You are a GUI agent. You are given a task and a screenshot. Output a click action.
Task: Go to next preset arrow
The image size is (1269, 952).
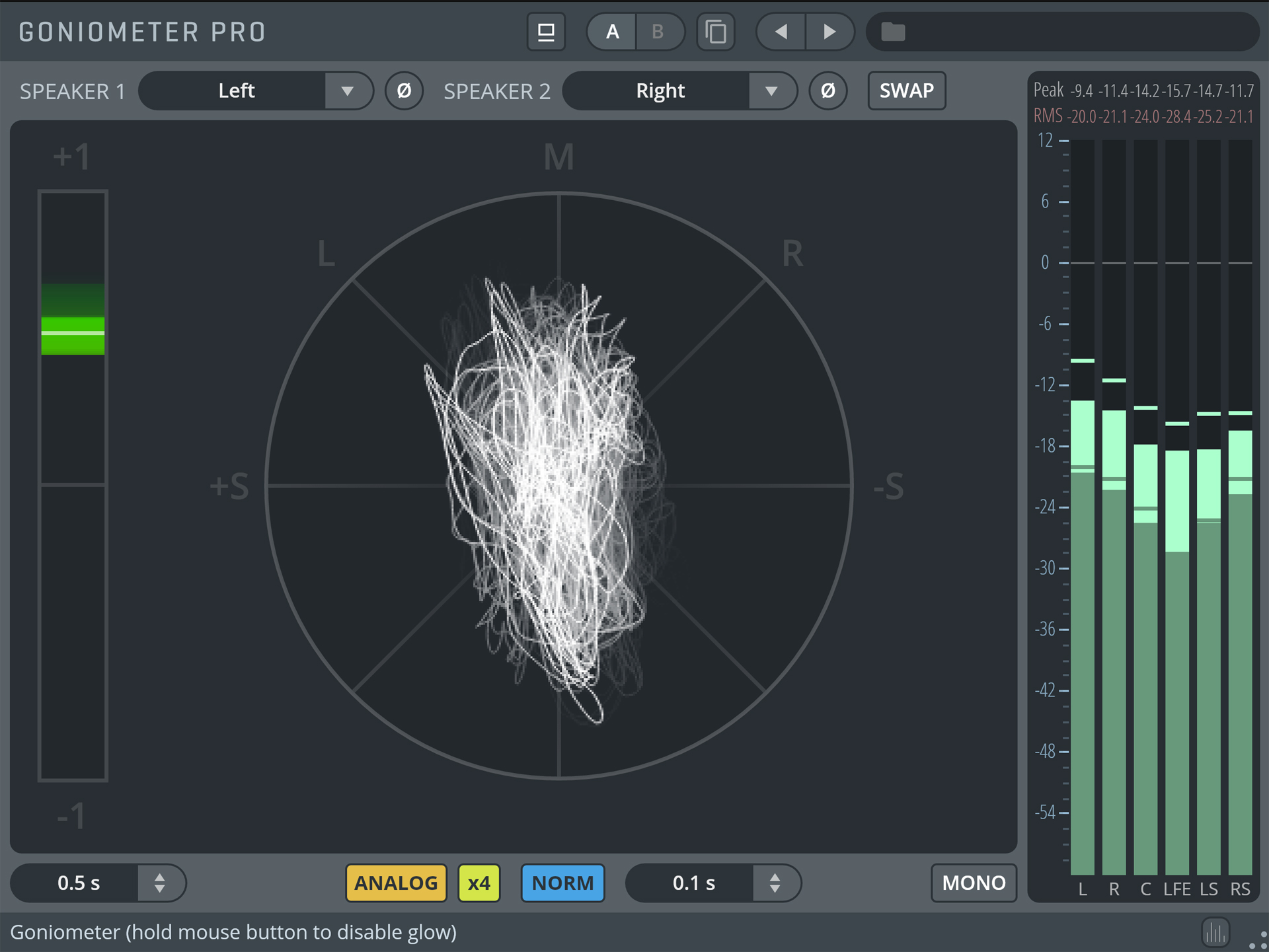click(829, 32)
